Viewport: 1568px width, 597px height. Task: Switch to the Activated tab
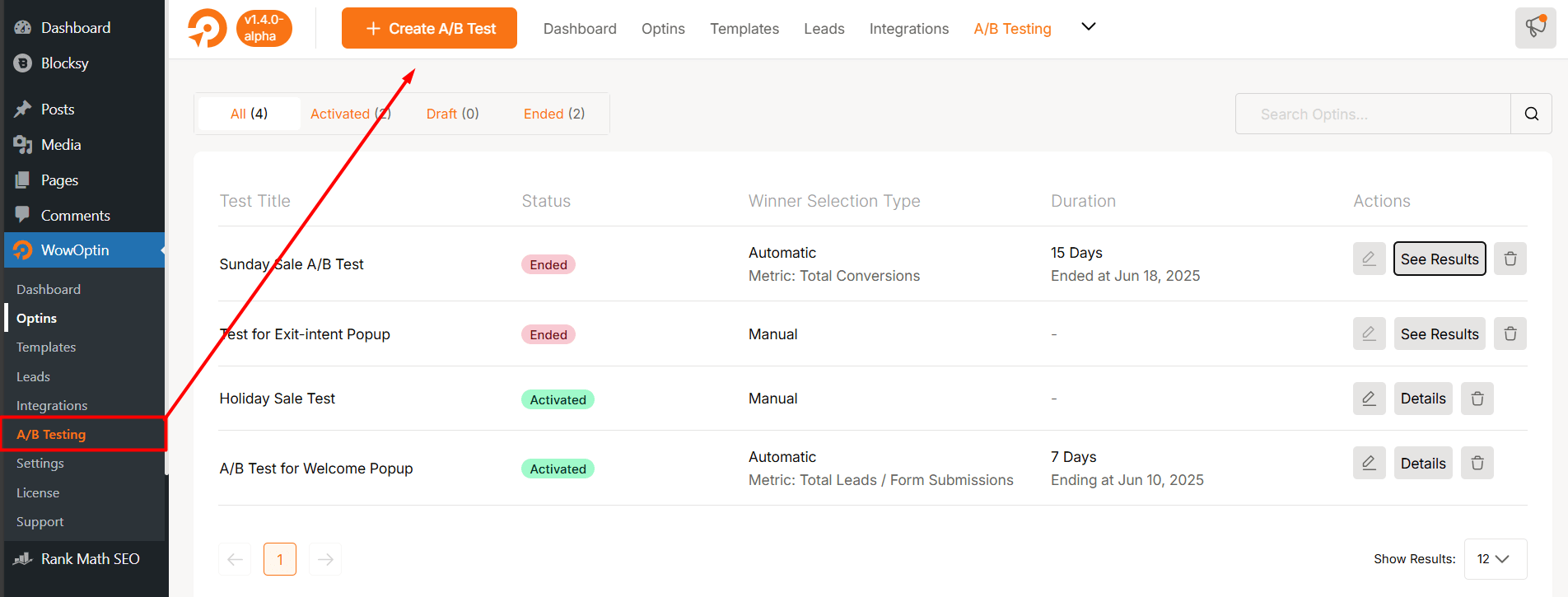[351, 114]
